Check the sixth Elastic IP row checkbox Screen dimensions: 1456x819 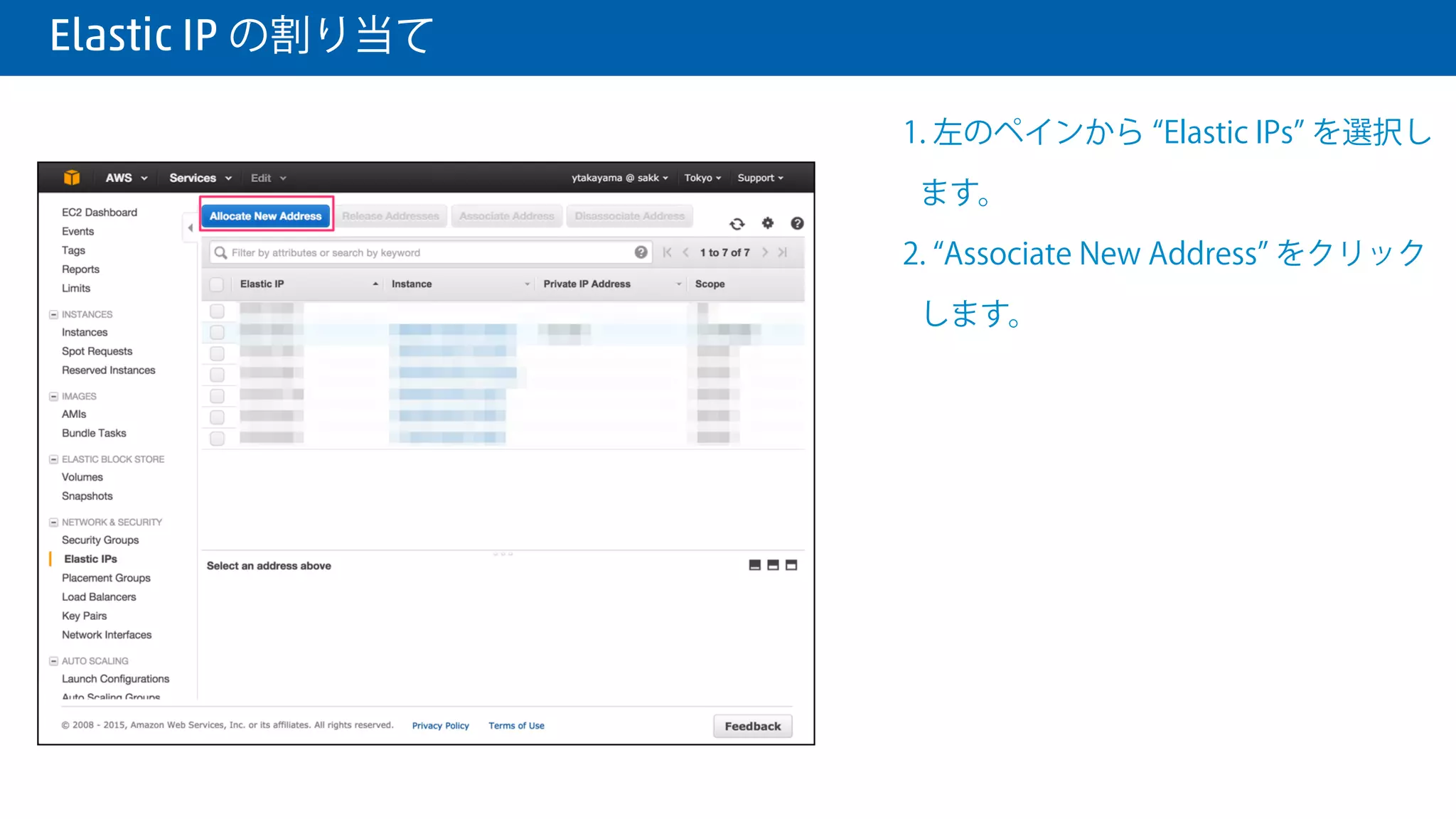click(x=218, y=417)
